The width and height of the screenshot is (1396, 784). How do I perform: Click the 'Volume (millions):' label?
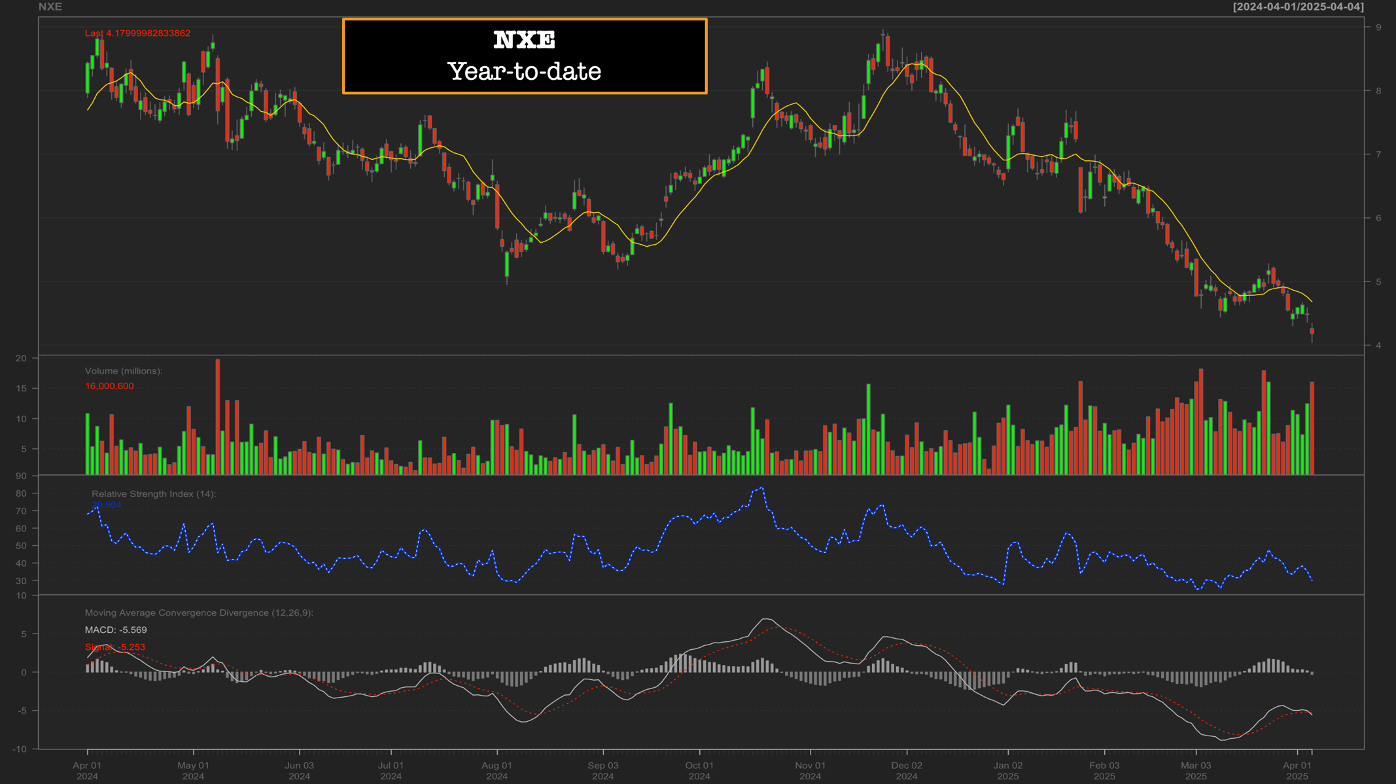point(123,371)
